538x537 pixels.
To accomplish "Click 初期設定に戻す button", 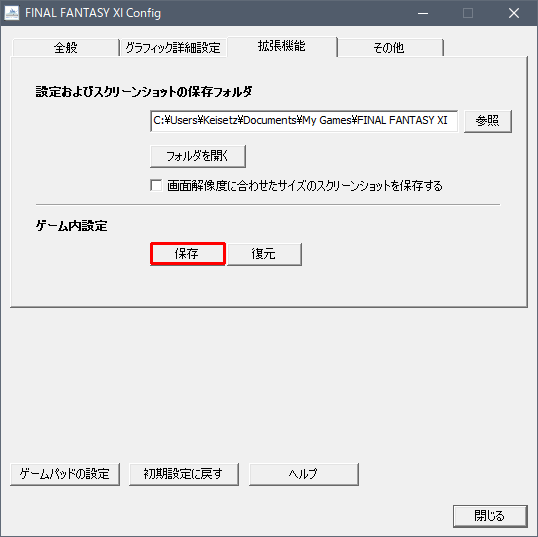I will (x=184, y=474).
